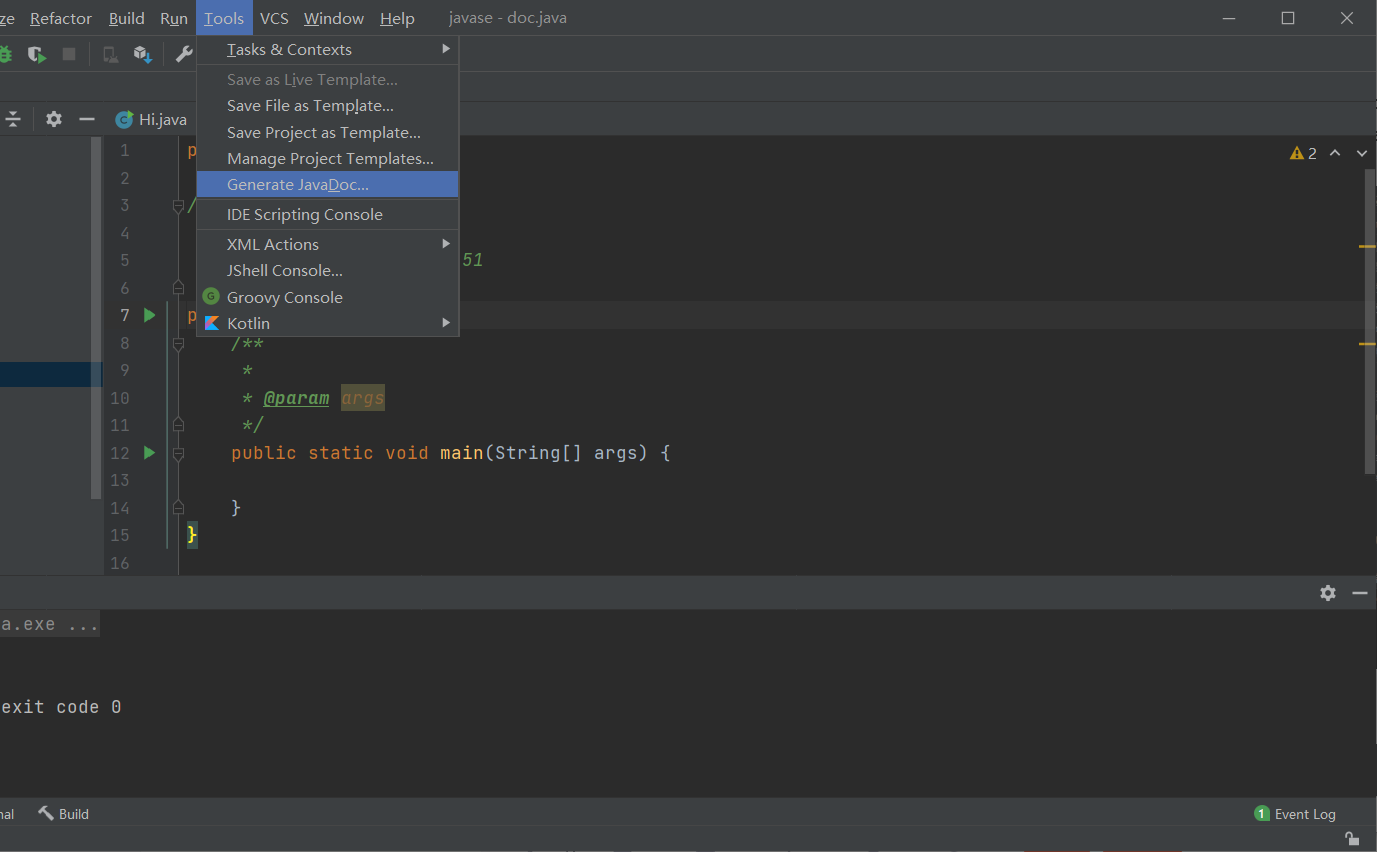Switch to Hi.java editor tab
Viewport: 1377px width, 852px height.
pos(151,119)
